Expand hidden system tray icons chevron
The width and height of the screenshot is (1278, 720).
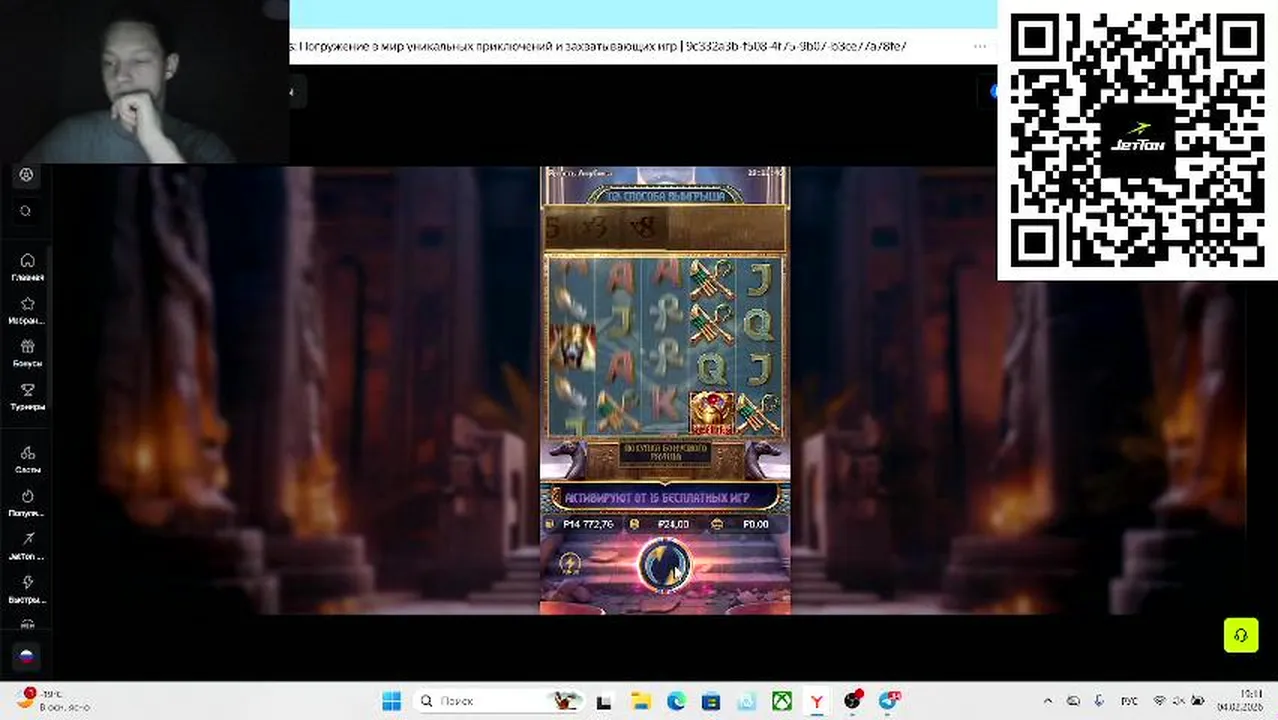1048,701
